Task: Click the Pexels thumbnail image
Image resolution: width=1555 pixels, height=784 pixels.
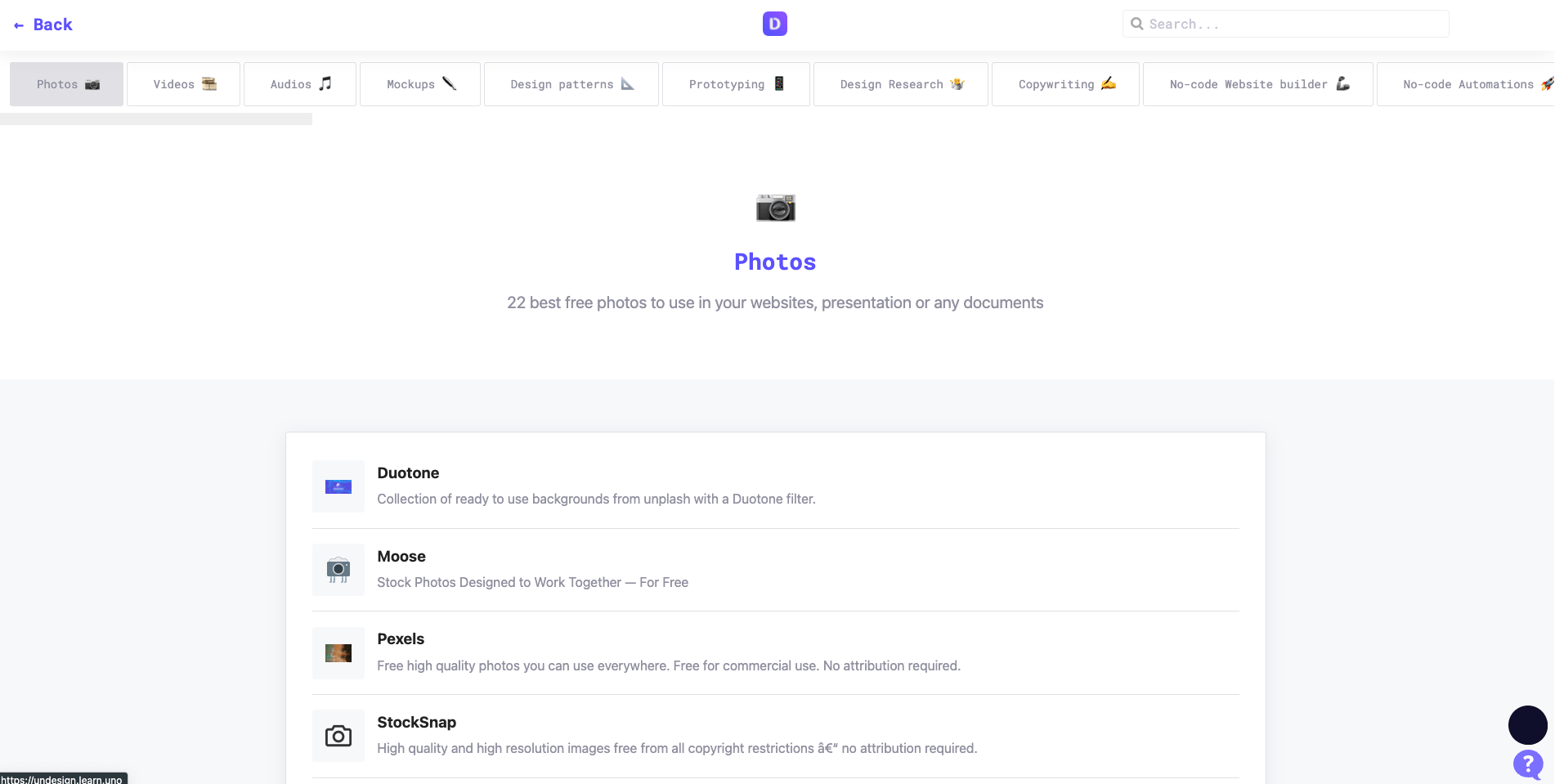Action: 338,653
